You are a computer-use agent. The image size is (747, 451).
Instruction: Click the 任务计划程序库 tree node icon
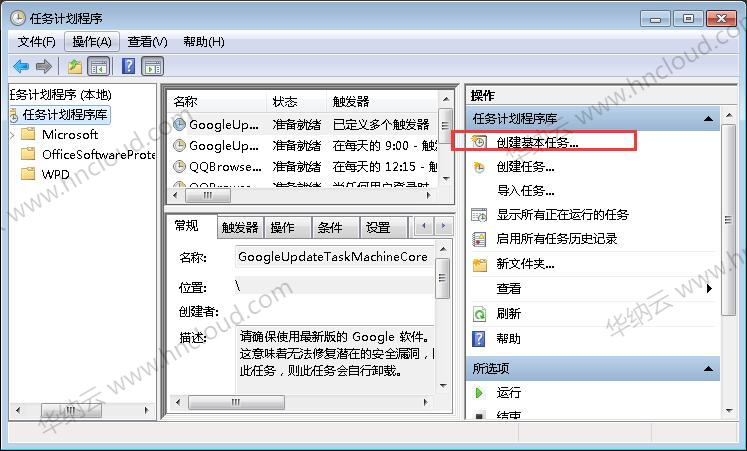point(14,115)
